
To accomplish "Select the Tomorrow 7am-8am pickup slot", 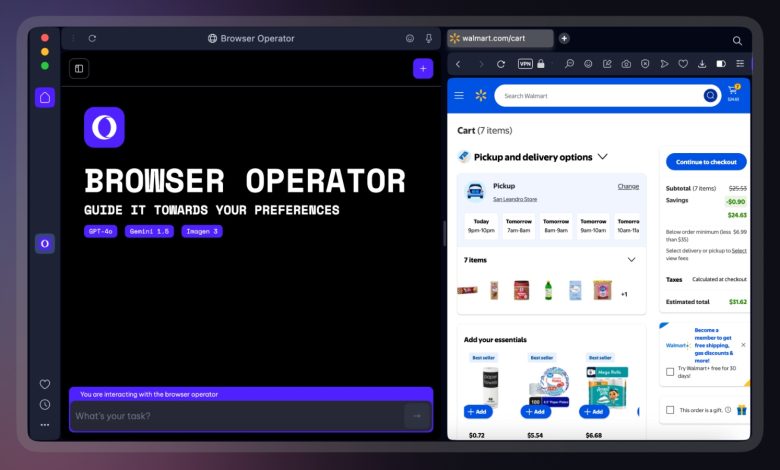I will tap(519, 226).
